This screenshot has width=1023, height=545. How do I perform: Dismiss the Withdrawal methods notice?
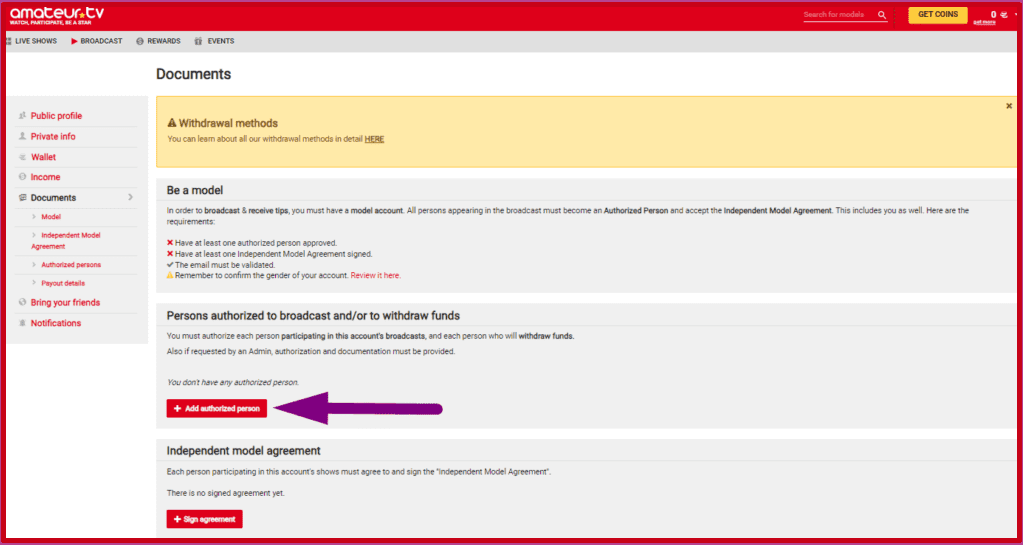(x=1008, y=105)
